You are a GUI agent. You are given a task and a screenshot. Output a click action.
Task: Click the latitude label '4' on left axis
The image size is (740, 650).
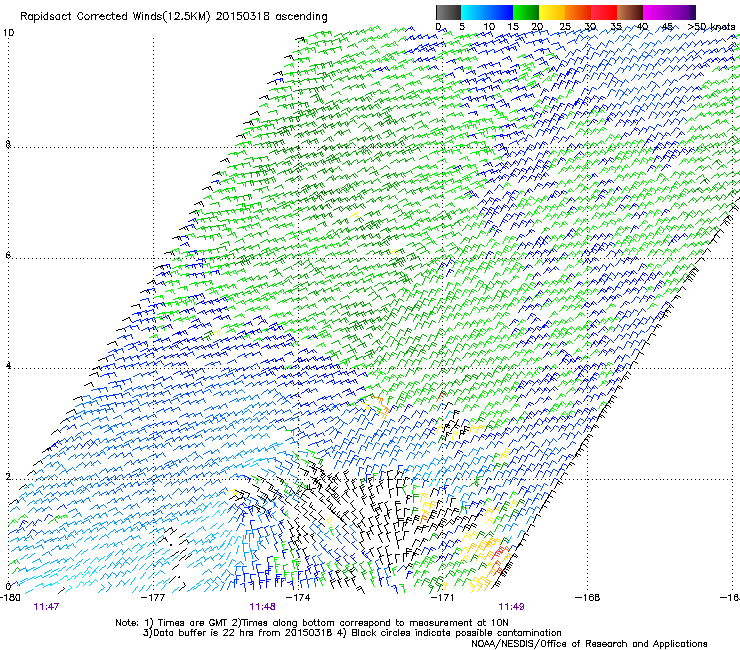click(x=8, y=366)
